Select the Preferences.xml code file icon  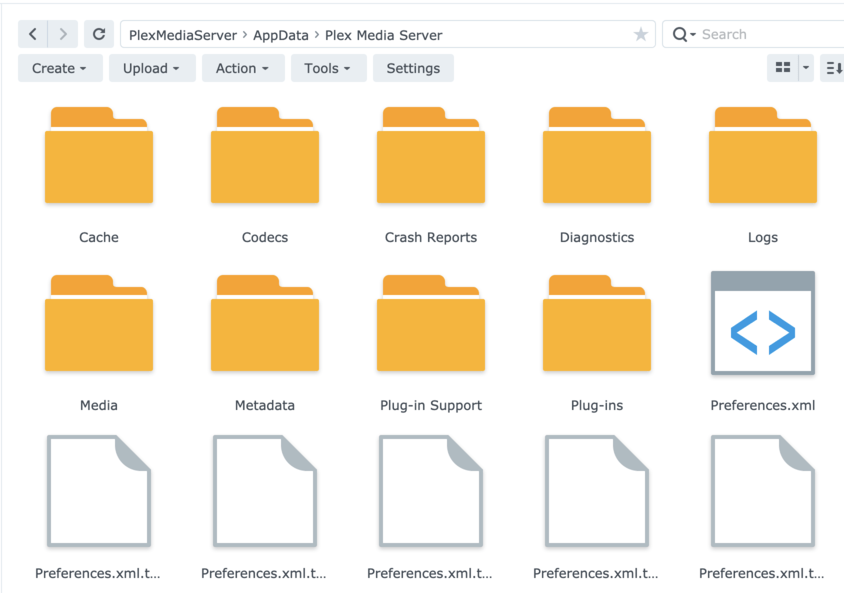pyautogui.click(x=763, y=323)
